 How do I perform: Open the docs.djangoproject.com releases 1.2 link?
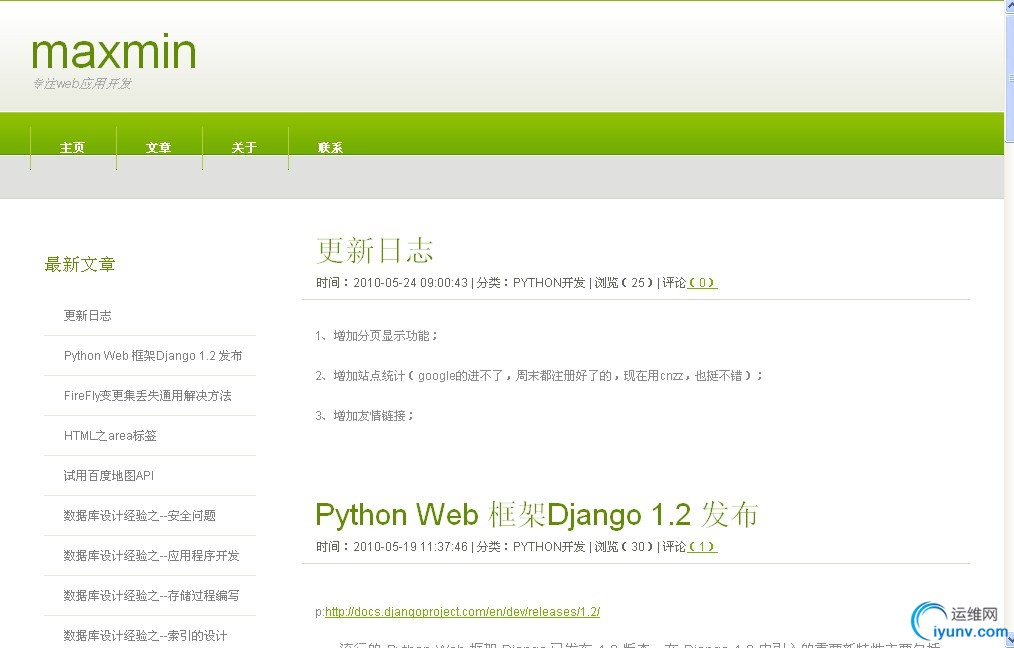462,612
